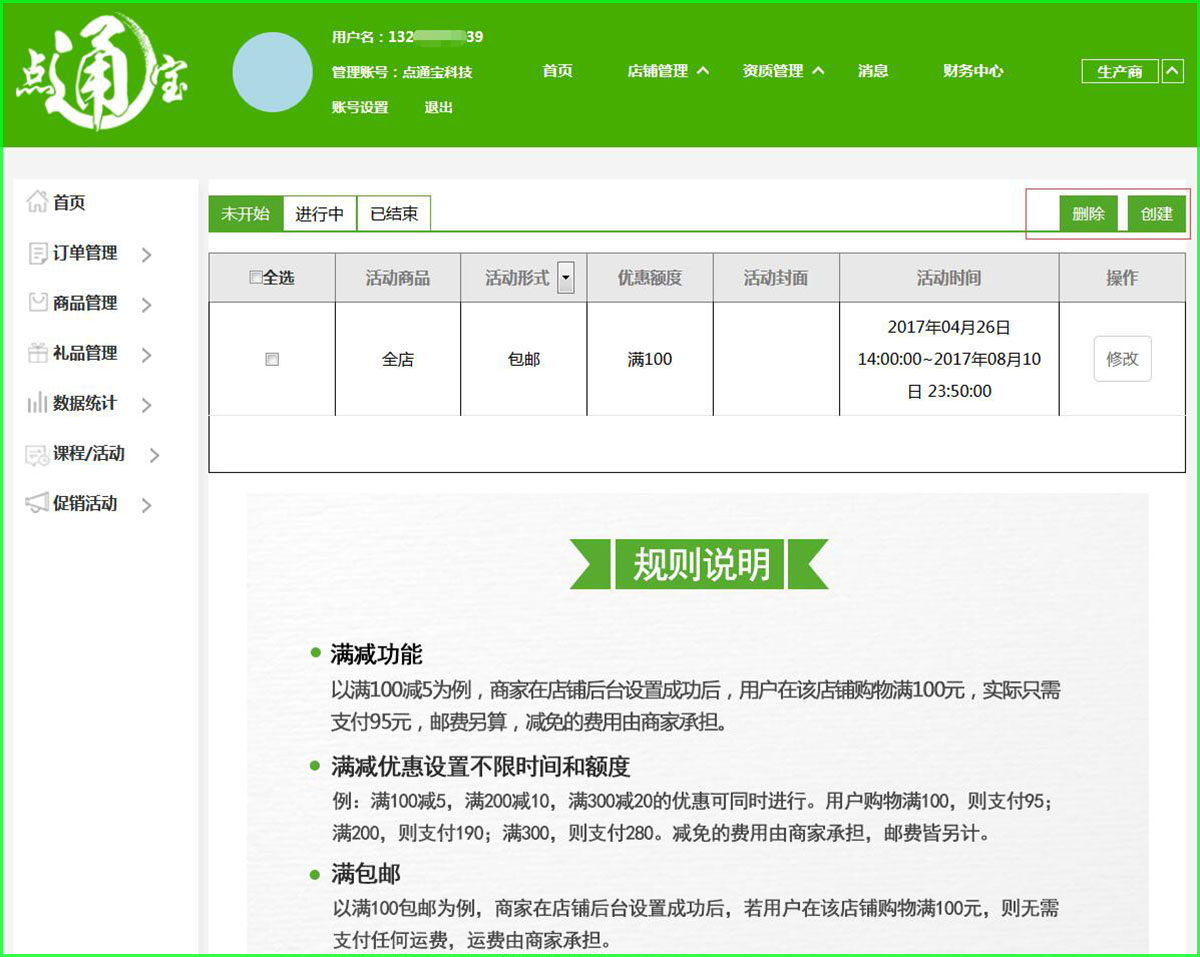This screenshot has height=957, width=1200.
Task: Switch to the 进行中 tab
Action: (320, 214)
